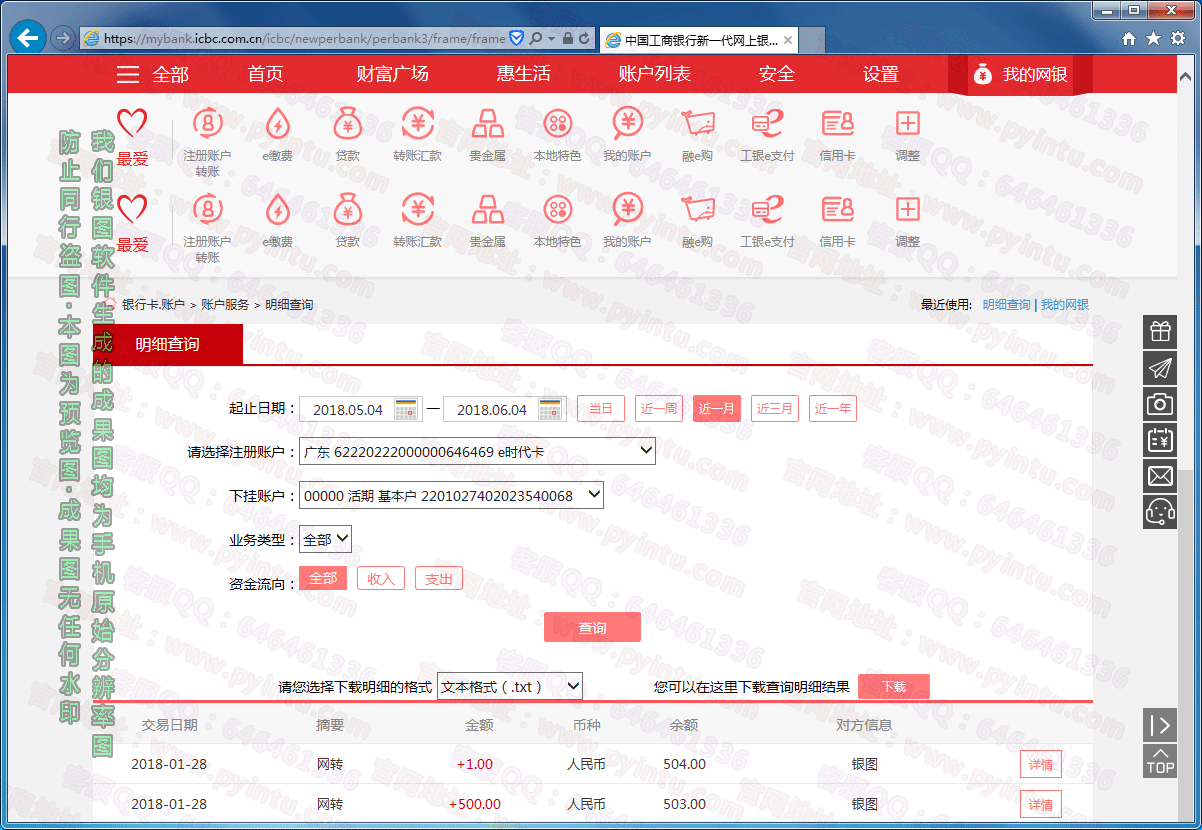Click the camera sidebar icon

pyautogui.click(x=1160, y=404)
